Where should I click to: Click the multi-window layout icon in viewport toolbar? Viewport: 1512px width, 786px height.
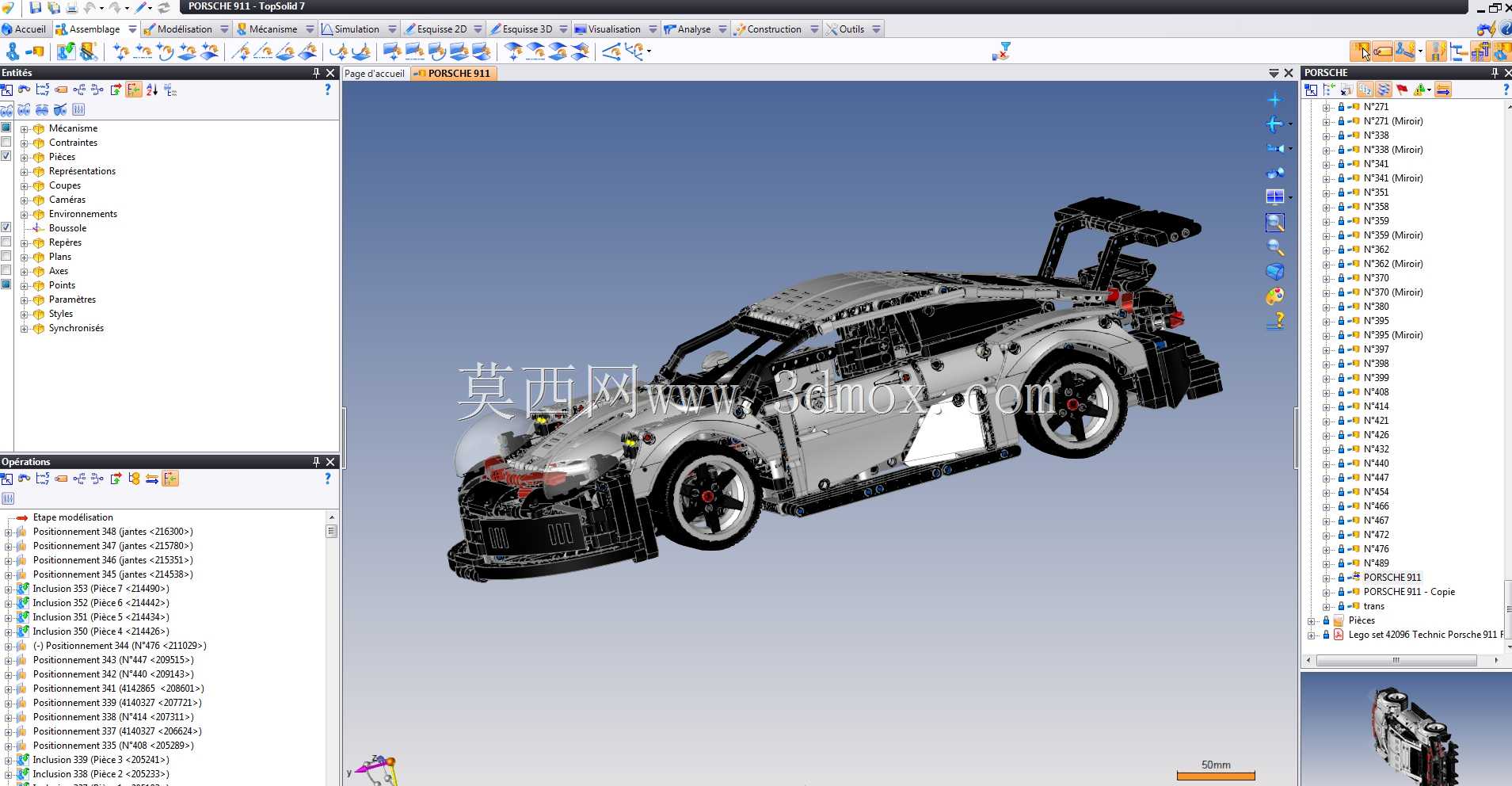(x=1275, y=196)
